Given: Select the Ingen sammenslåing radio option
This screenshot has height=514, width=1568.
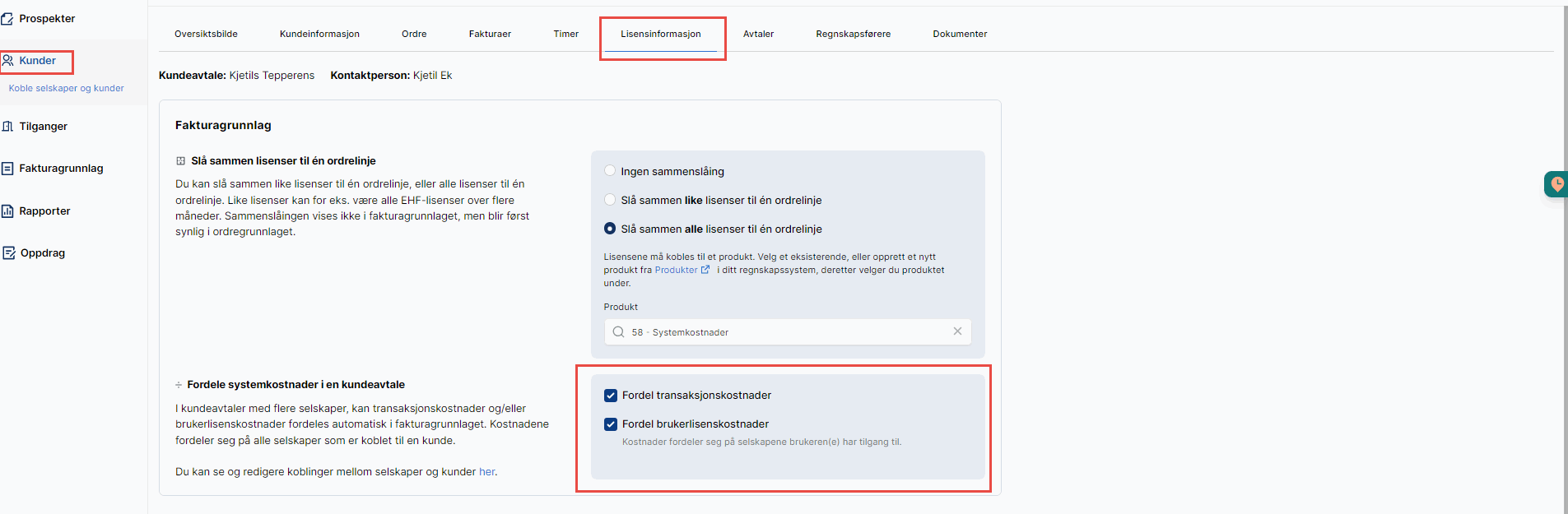Looking at the screenshot, I should [x=610, y=171].
